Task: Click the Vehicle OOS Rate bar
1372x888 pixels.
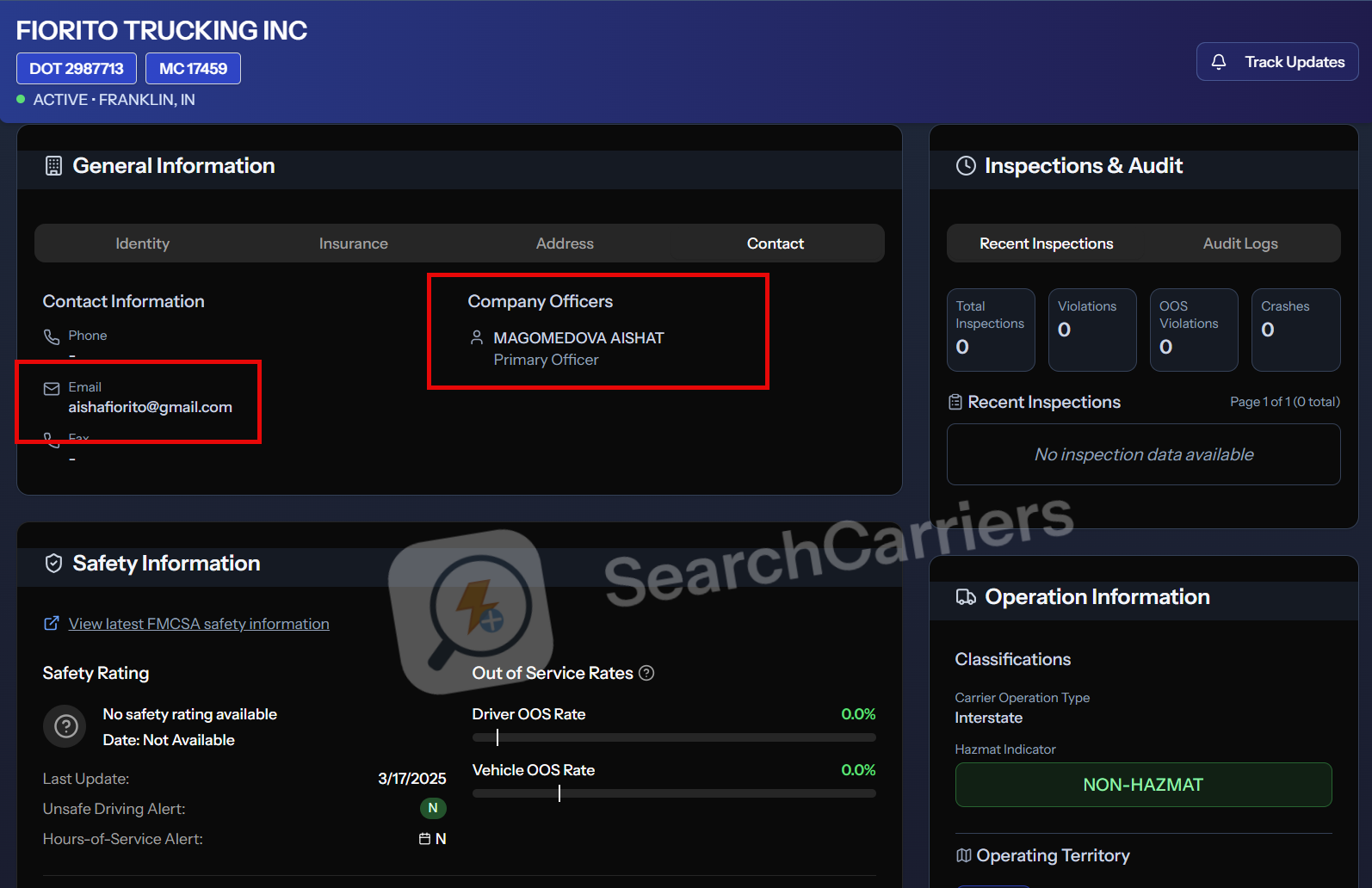Action: [674, 793]
